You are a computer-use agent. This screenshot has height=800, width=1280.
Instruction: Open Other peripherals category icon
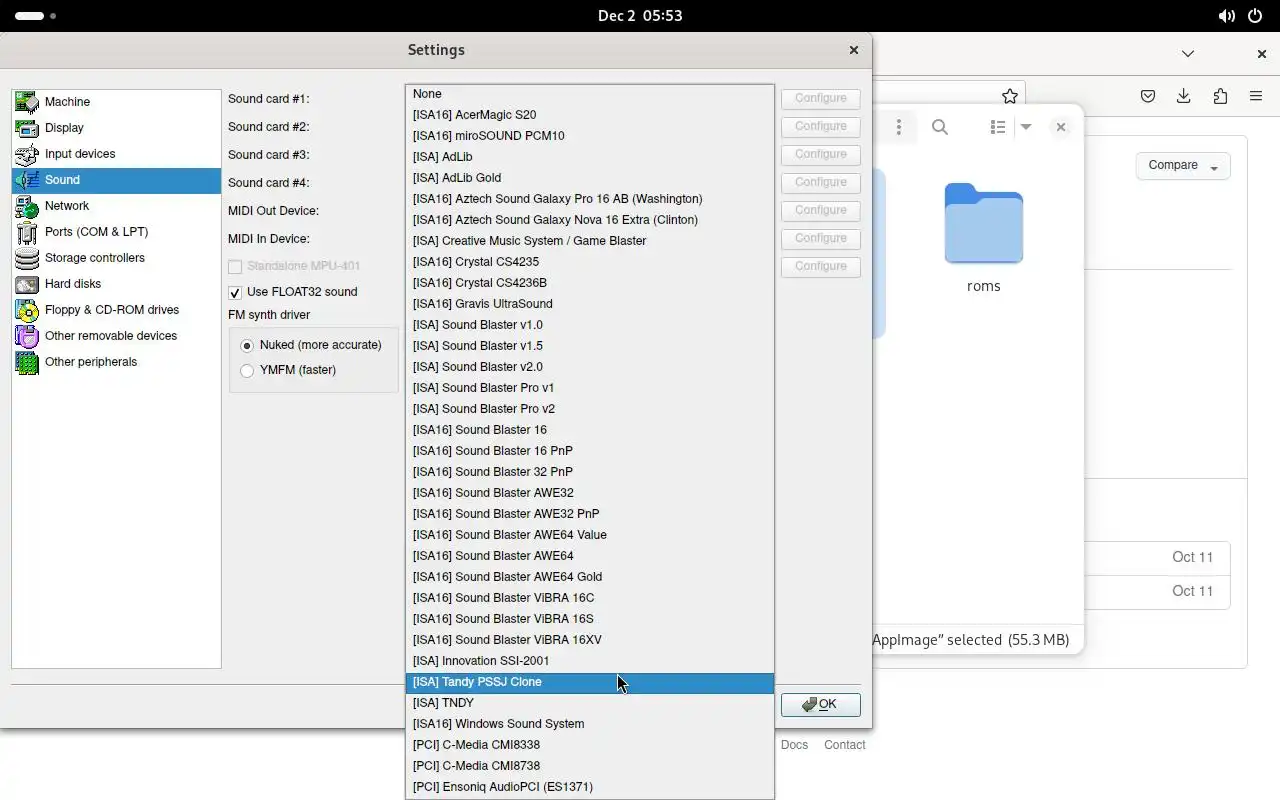pos(27,362)
